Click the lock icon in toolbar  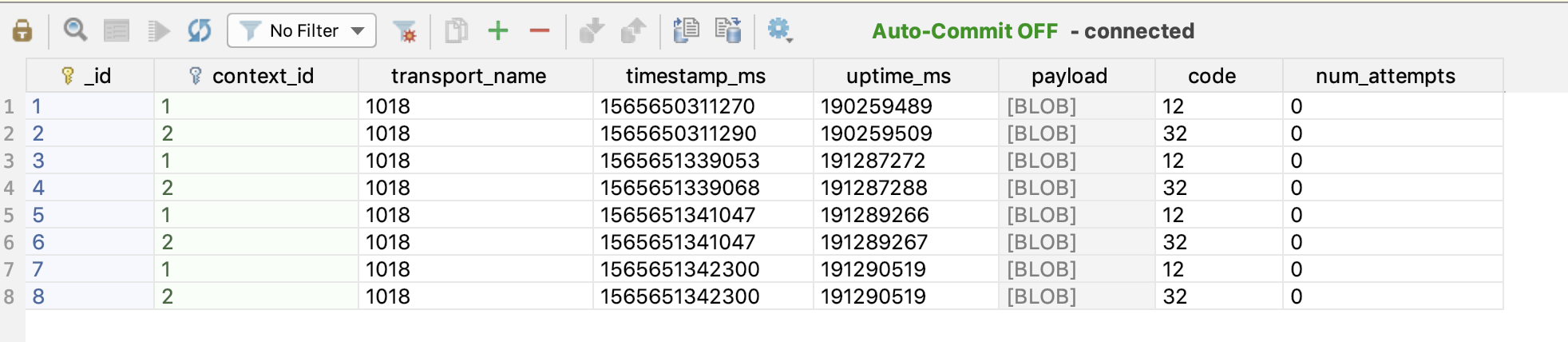point(22,31)
